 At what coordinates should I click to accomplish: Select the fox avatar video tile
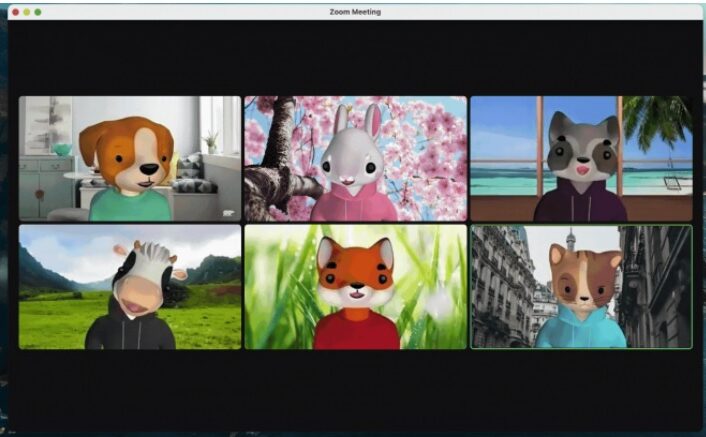point(355,286)
